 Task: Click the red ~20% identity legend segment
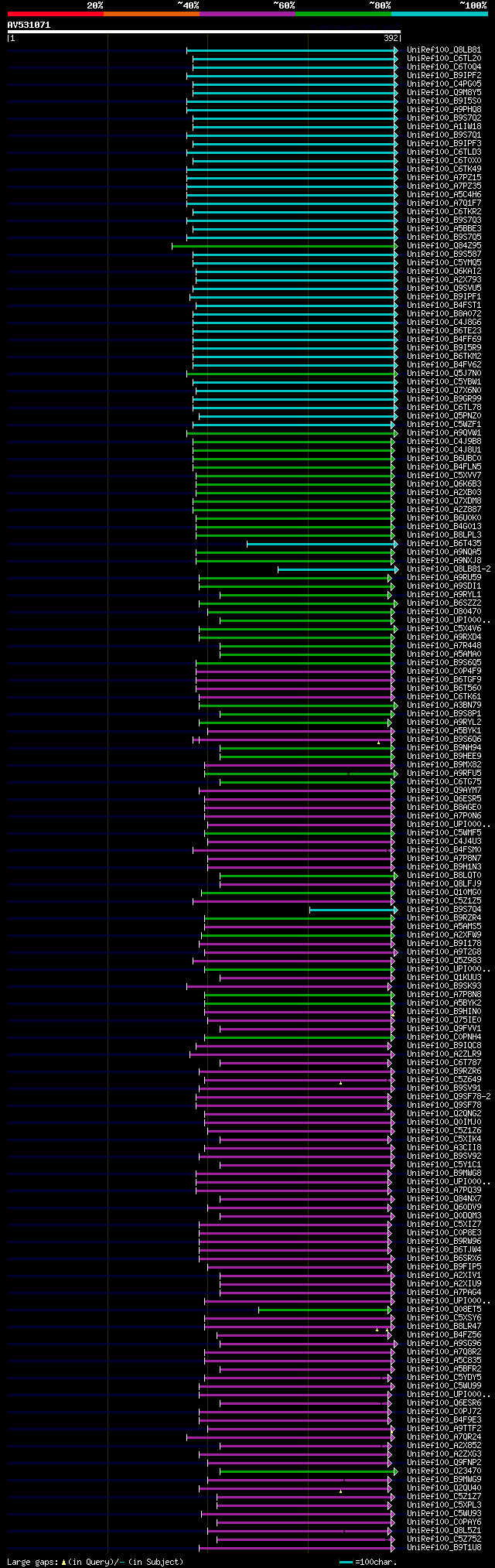(55, 14)
